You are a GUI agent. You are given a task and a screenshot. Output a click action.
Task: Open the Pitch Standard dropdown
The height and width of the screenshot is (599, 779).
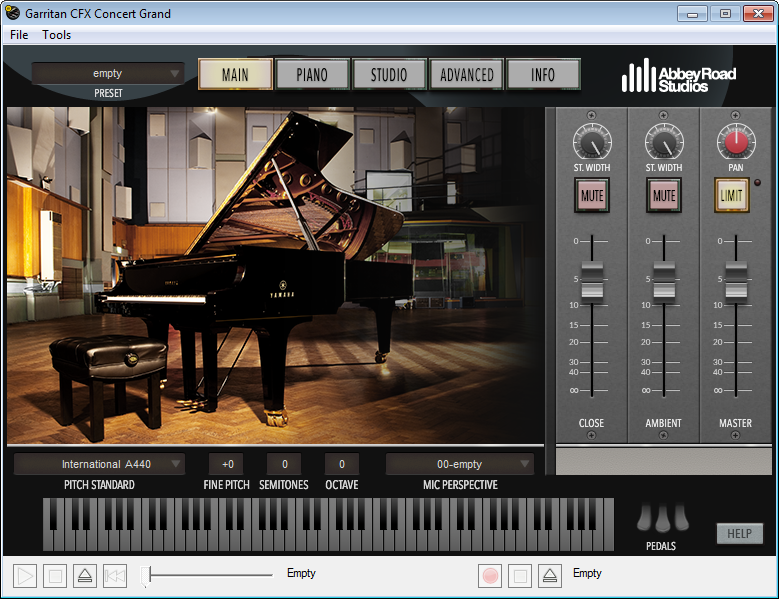click(x=99, y=464)
